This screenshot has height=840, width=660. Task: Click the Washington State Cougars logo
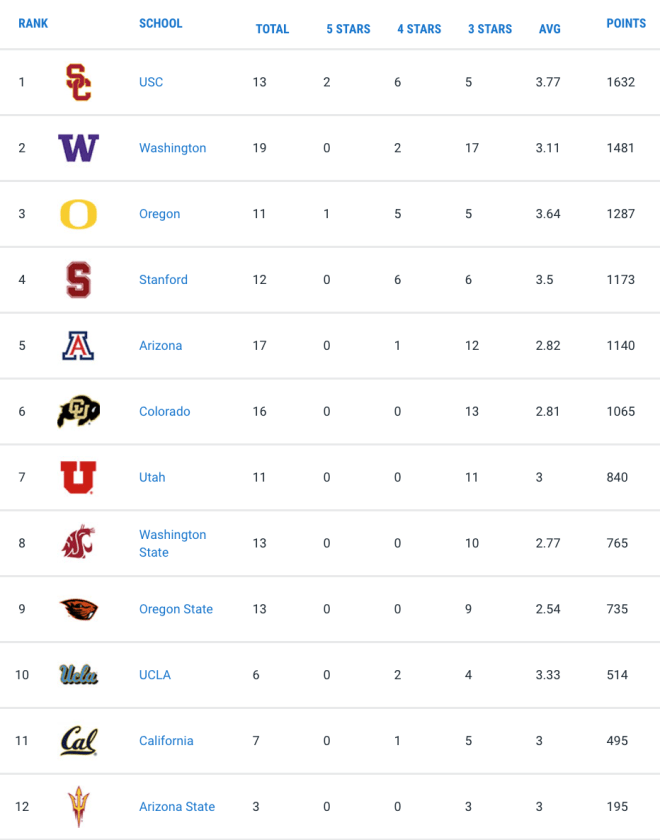[x=78, y=542]
